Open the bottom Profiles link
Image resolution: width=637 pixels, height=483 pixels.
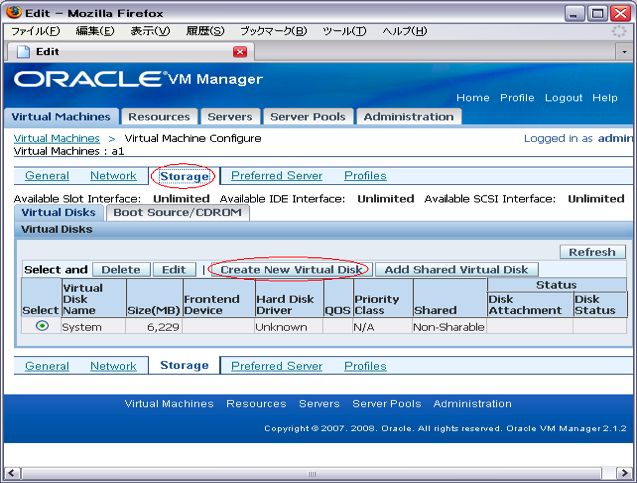tap(365, 366)
